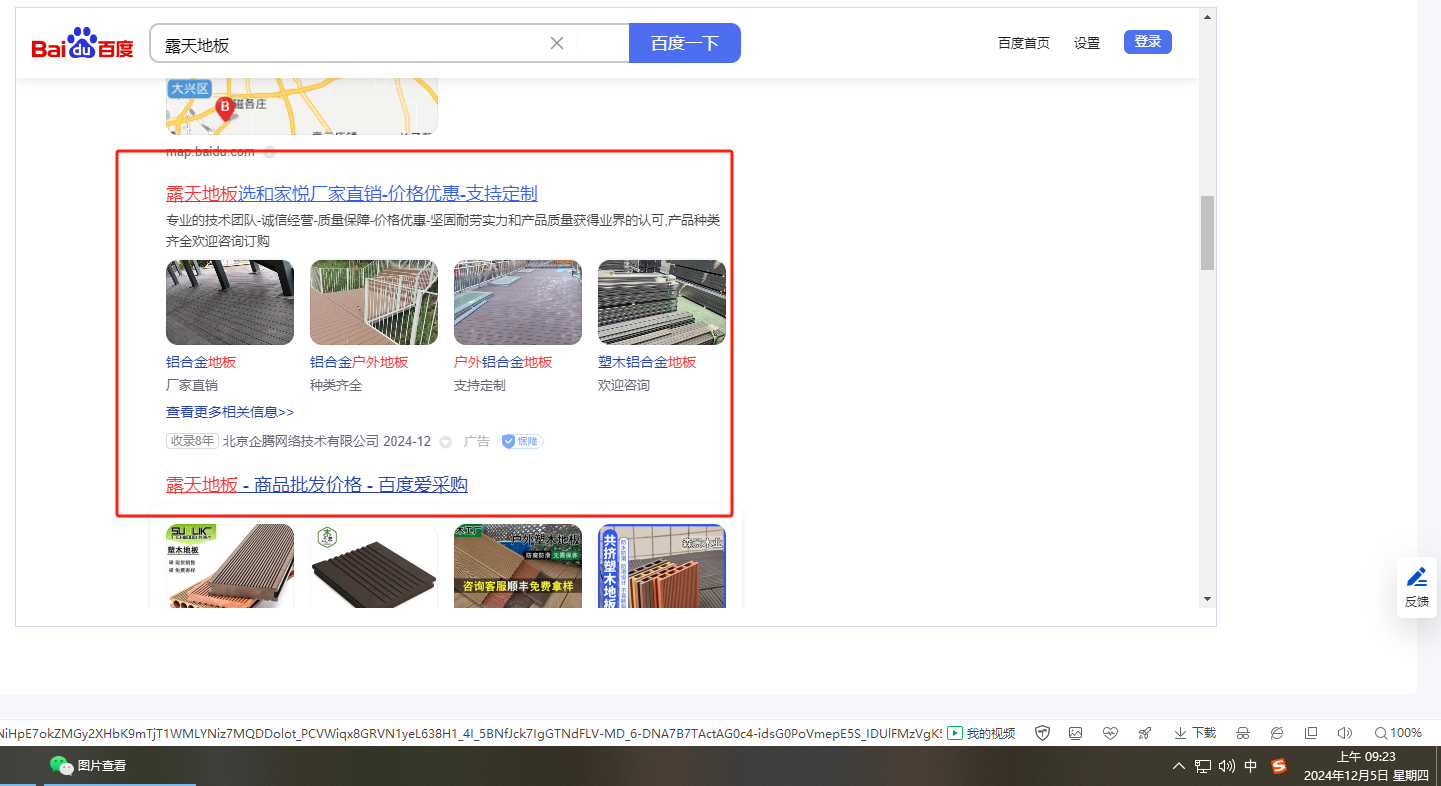Screen dimensions: 1441x786
Task: Open 我的视频 in the status bar
Action: click(x=981, y=733)
